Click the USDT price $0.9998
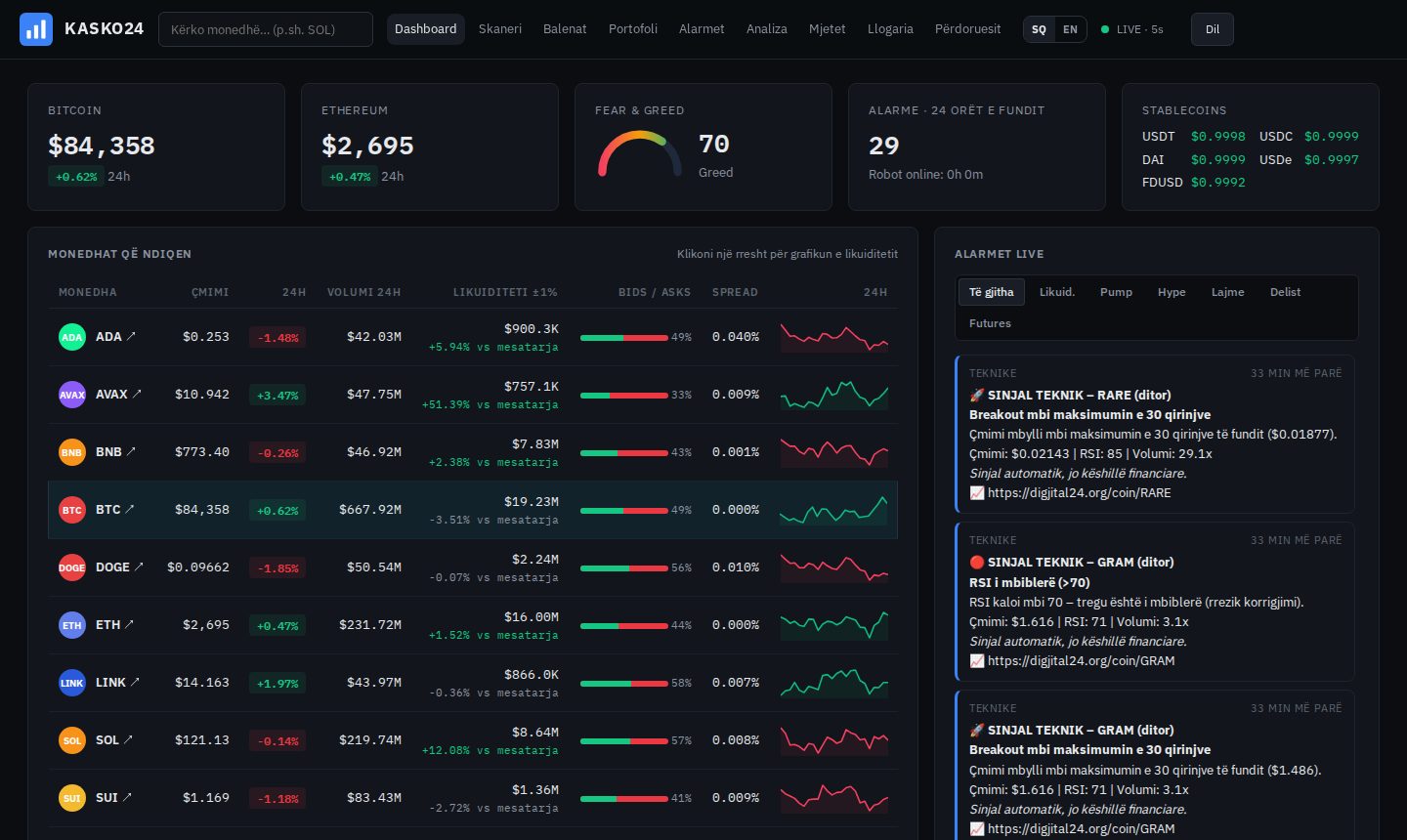The width and height of the screenshot is (1407, 840). [1217, 137]
